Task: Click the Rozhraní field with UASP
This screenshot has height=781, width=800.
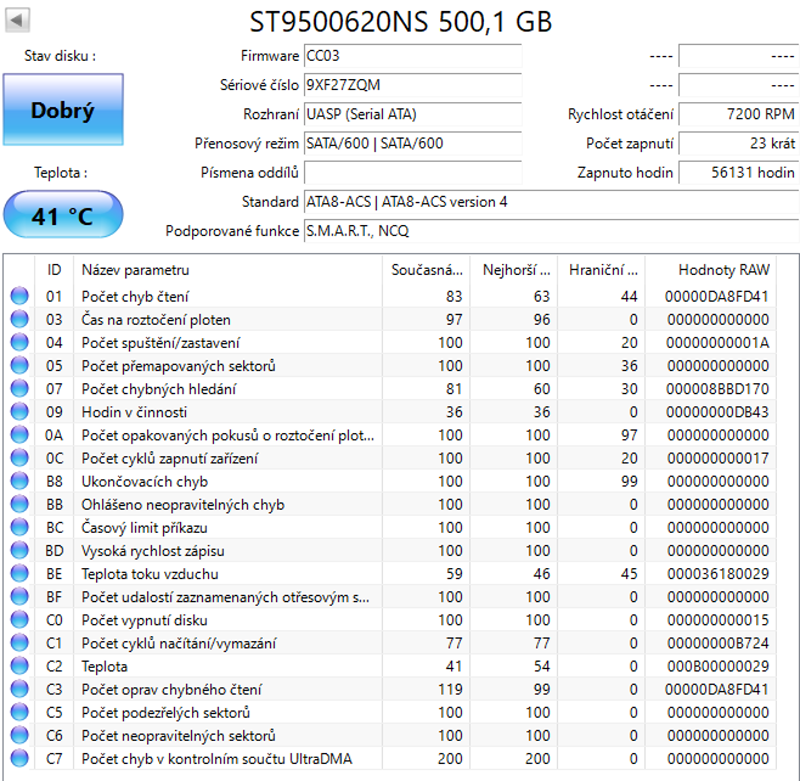Action: pyautogui.click(x=411, y=114)
